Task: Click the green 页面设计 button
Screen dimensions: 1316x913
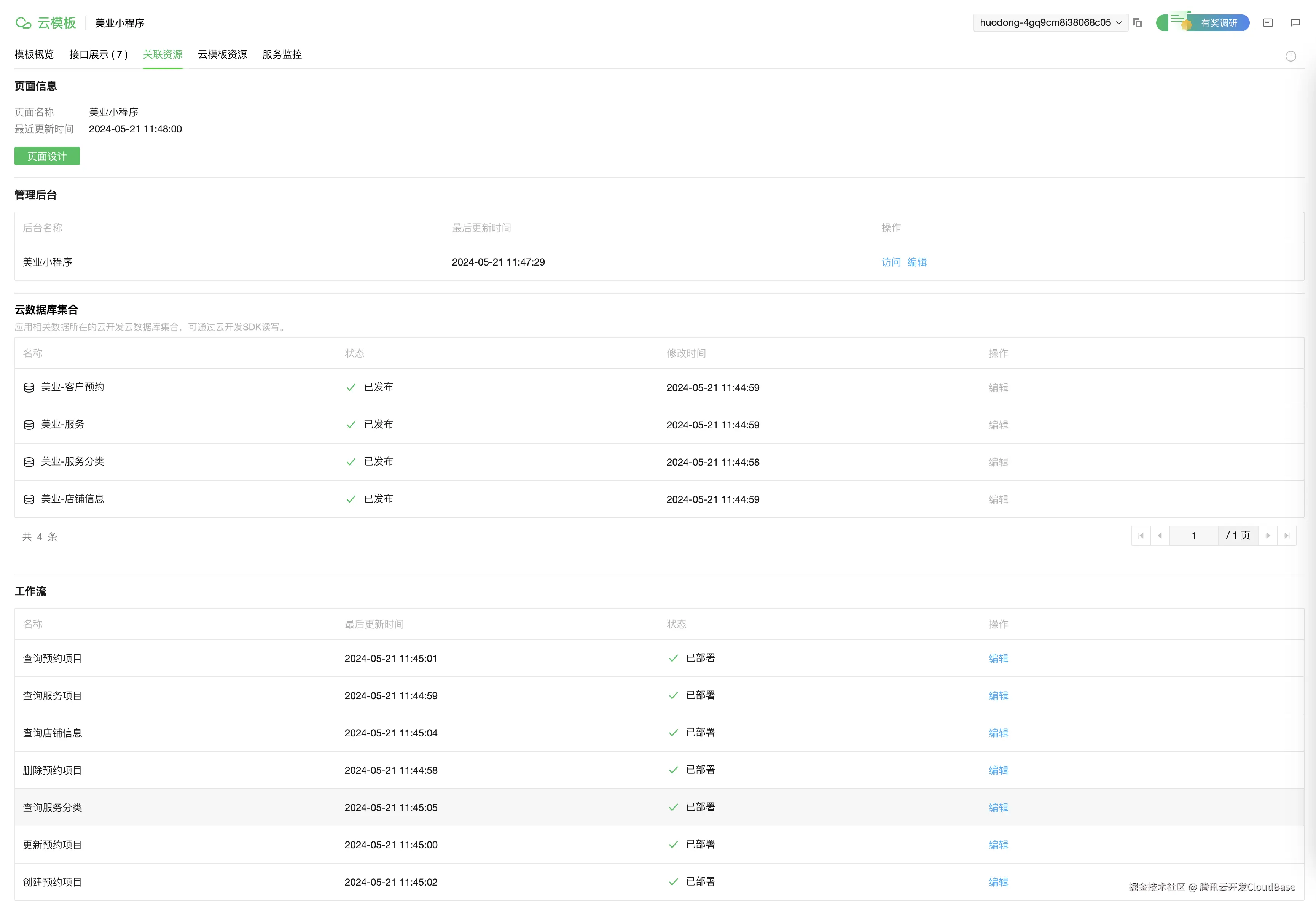Action: 47,156
